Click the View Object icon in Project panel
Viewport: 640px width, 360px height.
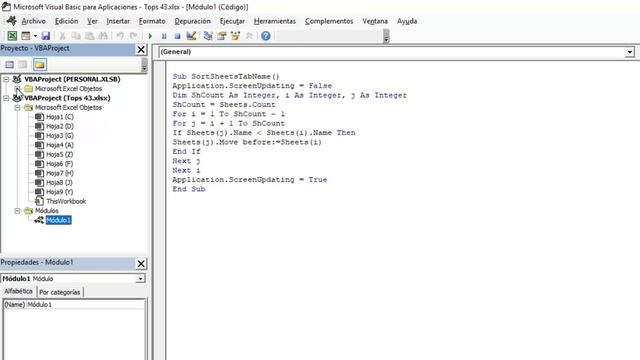(x=23, y=64)
